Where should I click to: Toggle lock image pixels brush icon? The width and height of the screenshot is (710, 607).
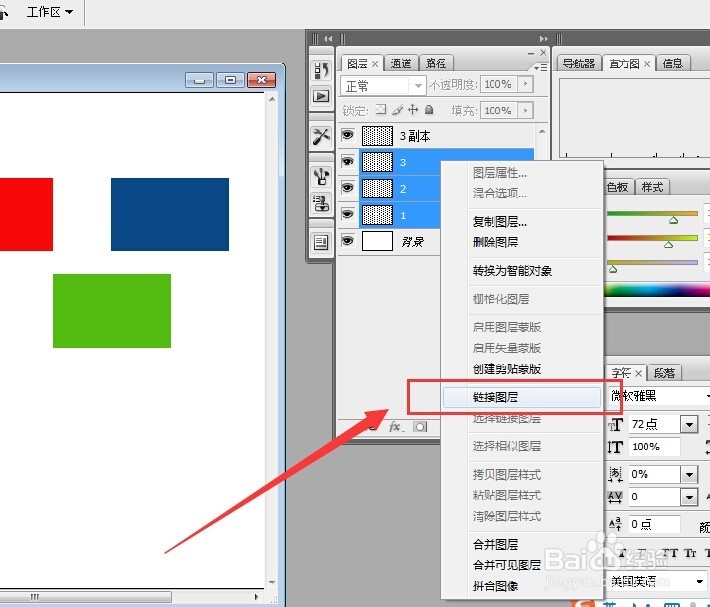[x=397, y=110]
